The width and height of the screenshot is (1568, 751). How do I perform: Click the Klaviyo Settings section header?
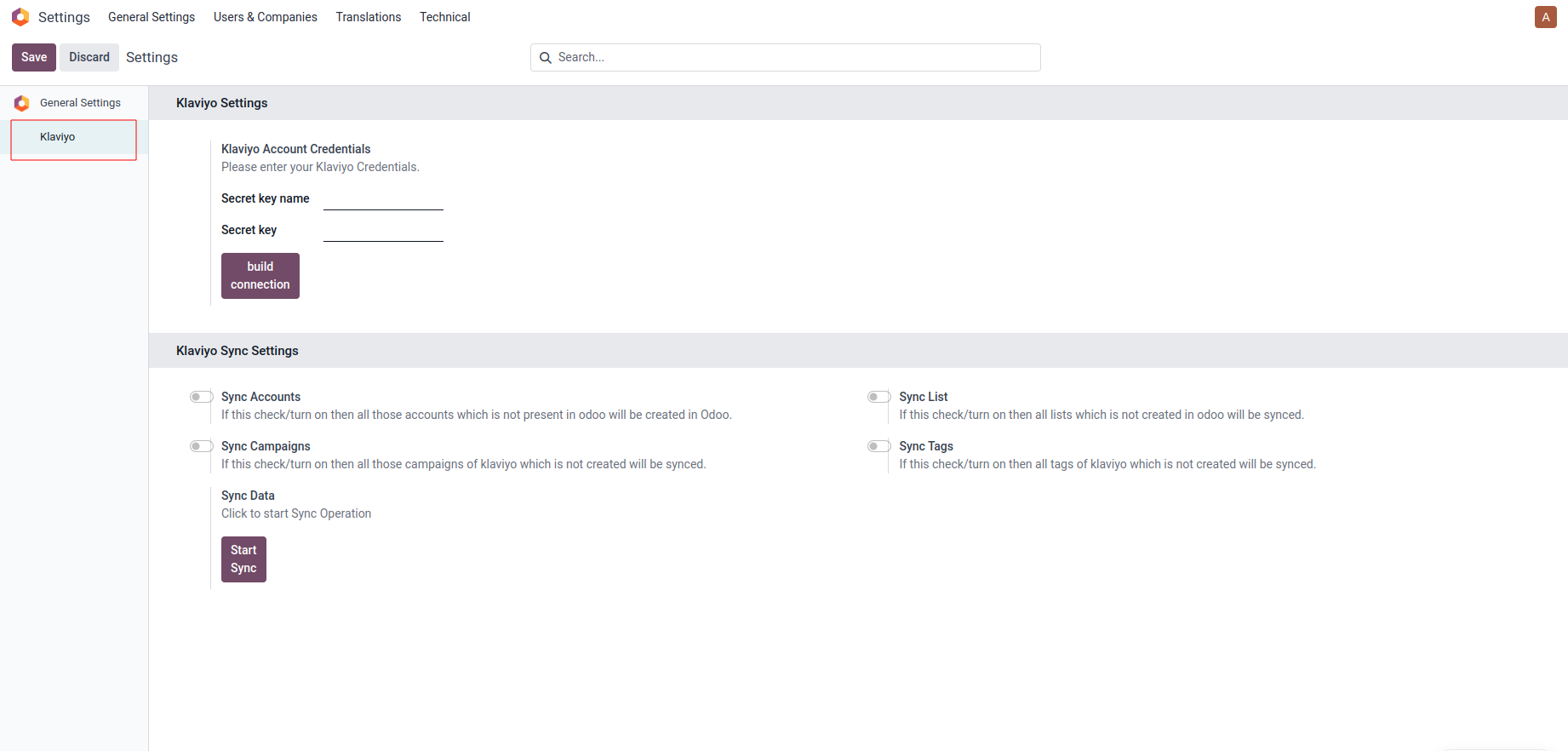tap(222, 103)
